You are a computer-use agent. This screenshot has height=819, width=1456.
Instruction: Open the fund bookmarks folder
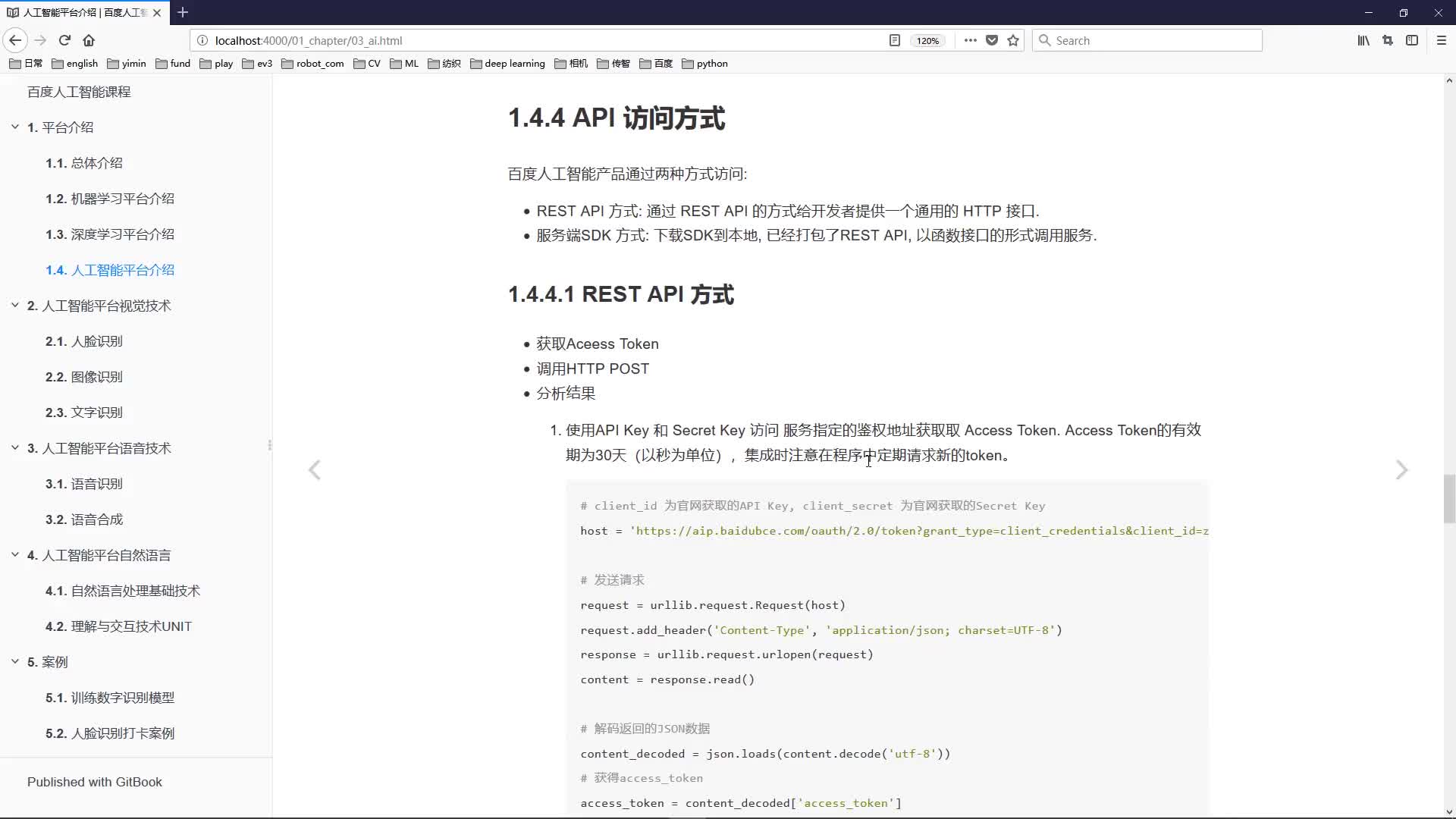click(173, 64)
